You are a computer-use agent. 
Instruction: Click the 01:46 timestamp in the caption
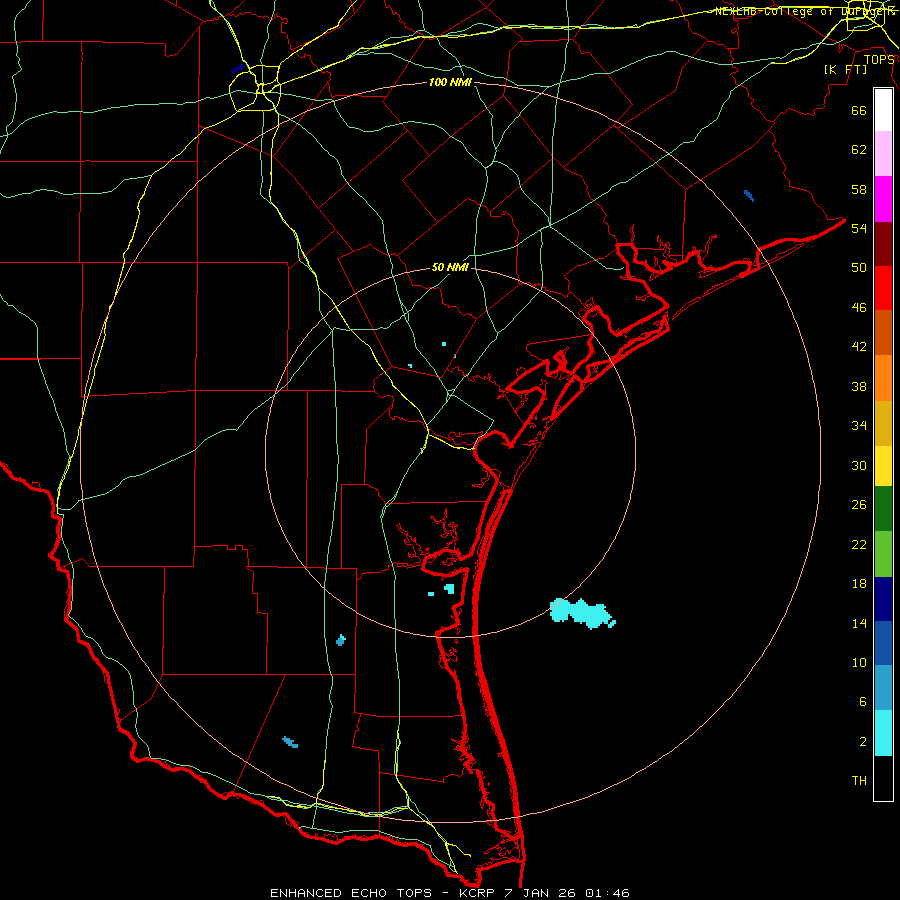[x=608, y=893]
